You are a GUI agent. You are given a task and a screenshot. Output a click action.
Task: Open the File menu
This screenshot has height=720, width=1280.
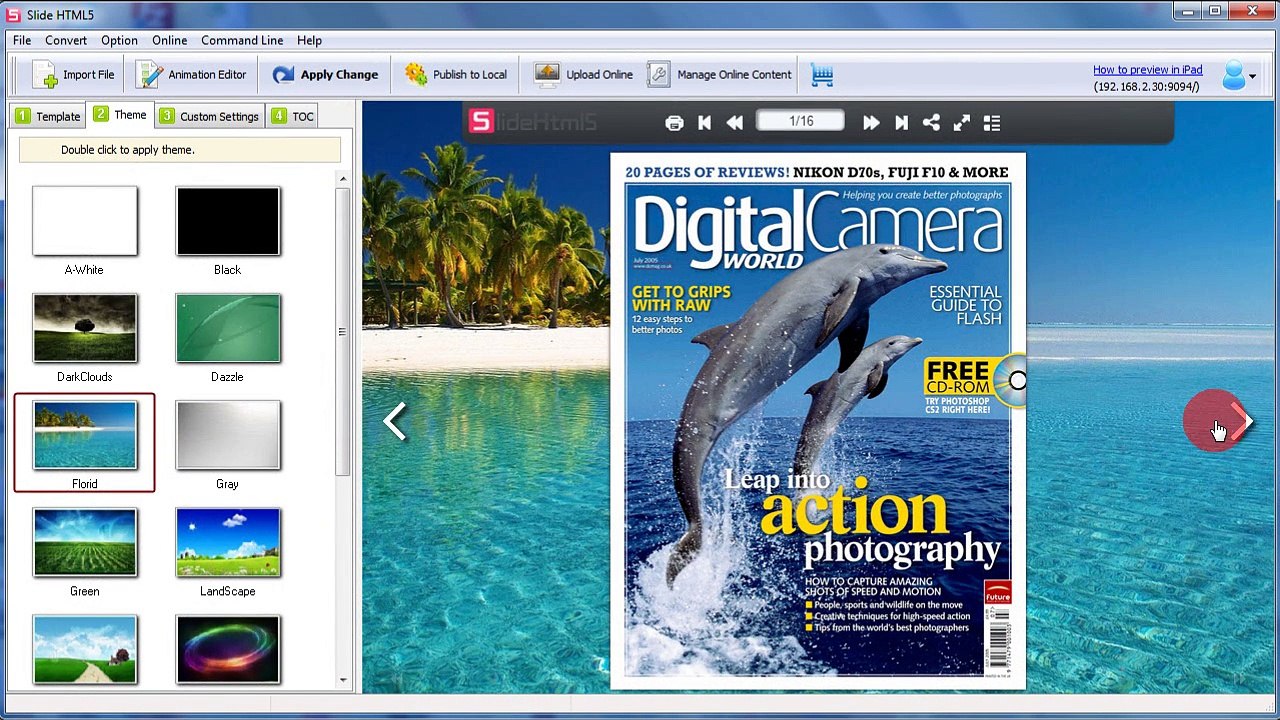point(22,40)
